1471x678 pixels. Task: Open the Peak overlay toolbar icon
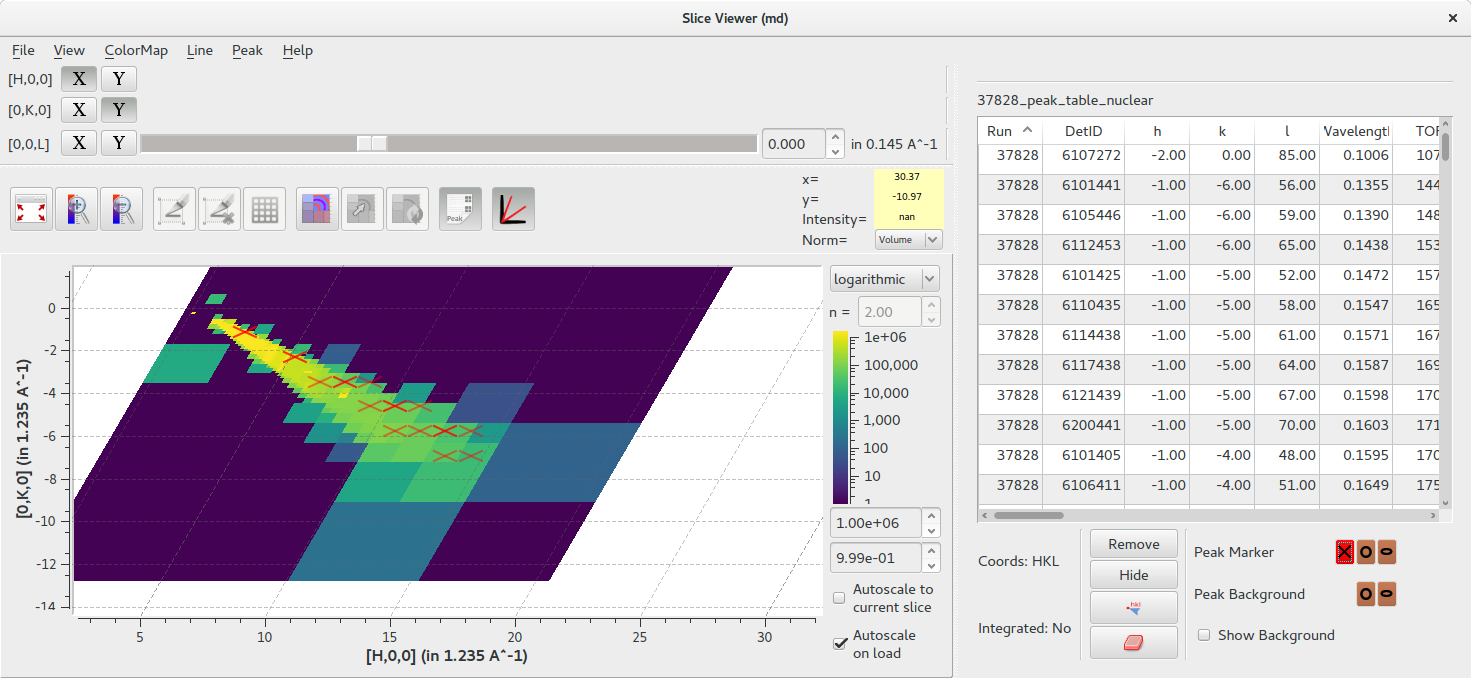460,209
